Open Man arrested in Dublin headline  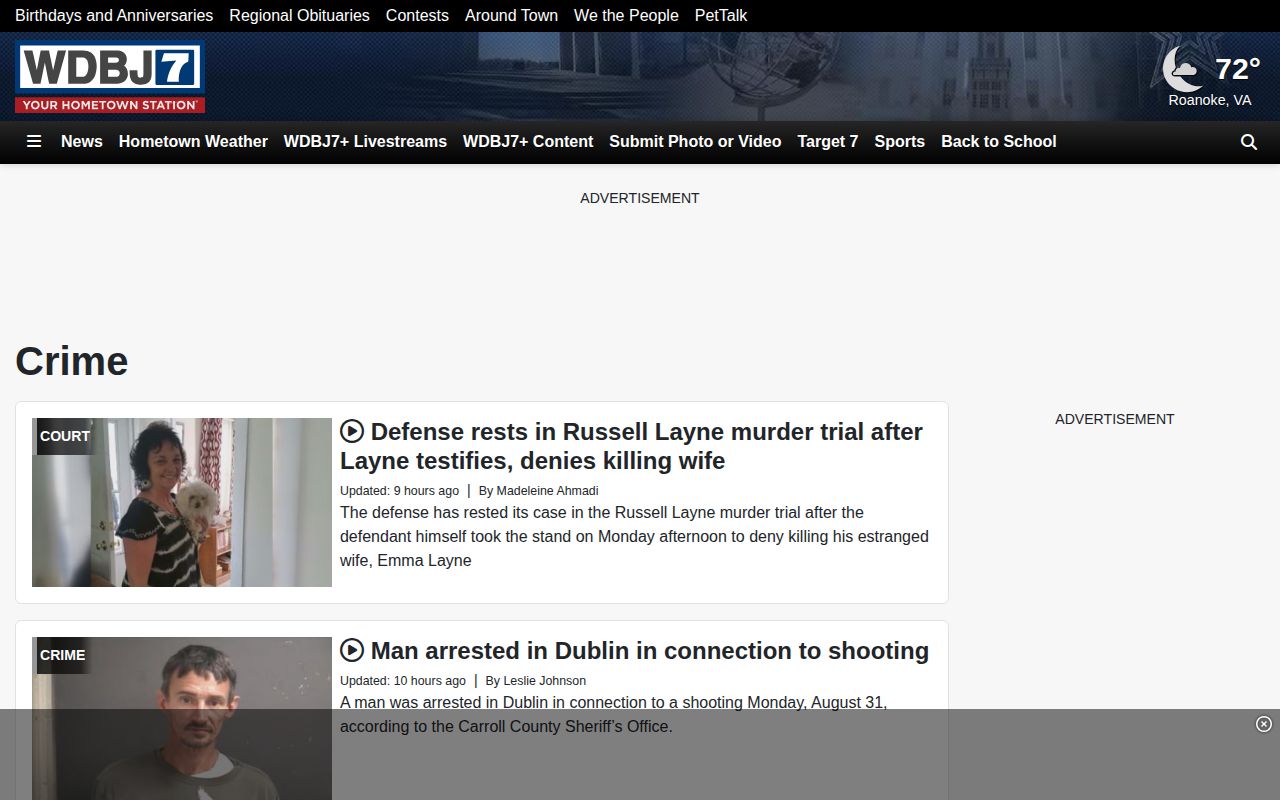point(650,651)
